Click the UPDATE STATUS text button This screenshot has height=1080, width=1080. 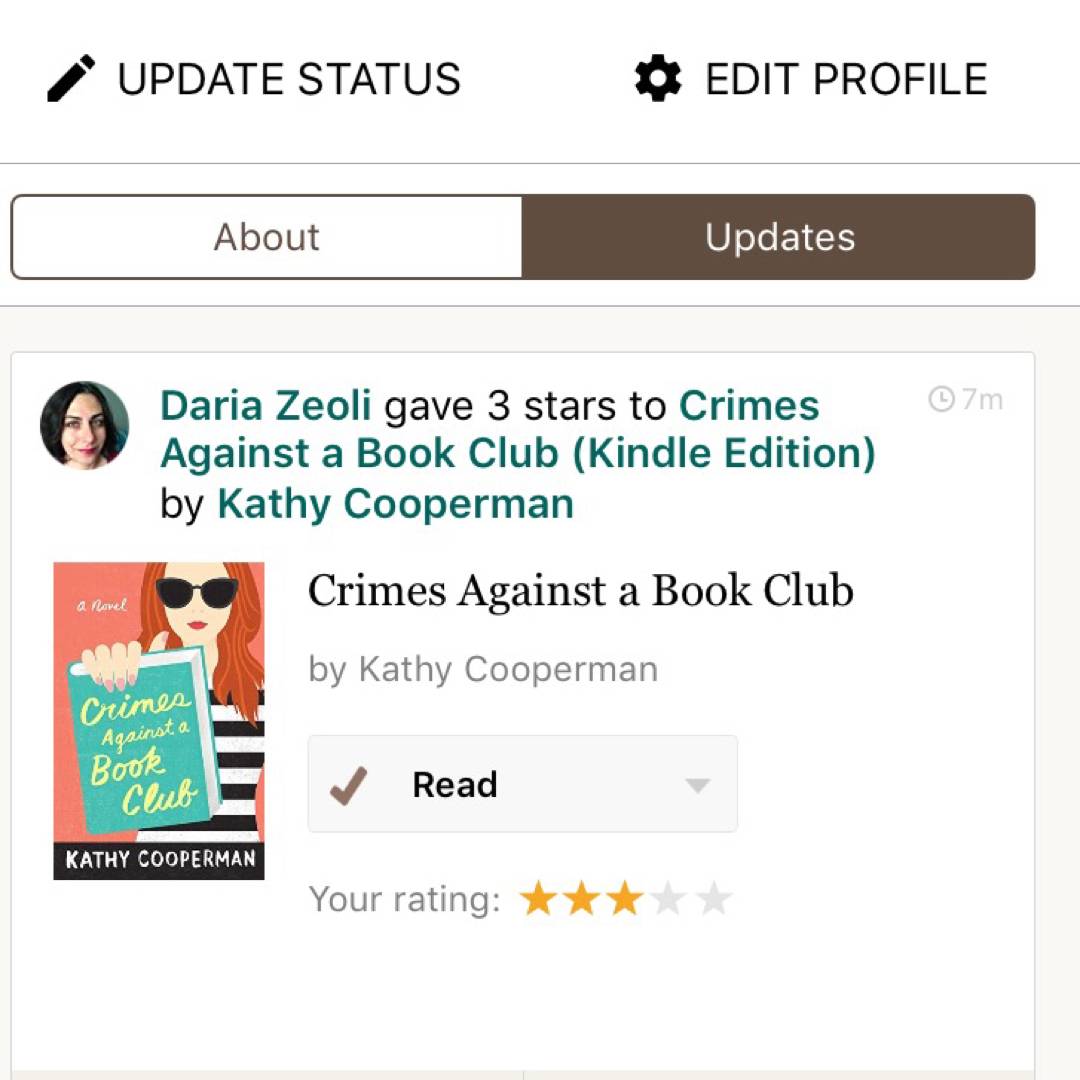point(289,79)
